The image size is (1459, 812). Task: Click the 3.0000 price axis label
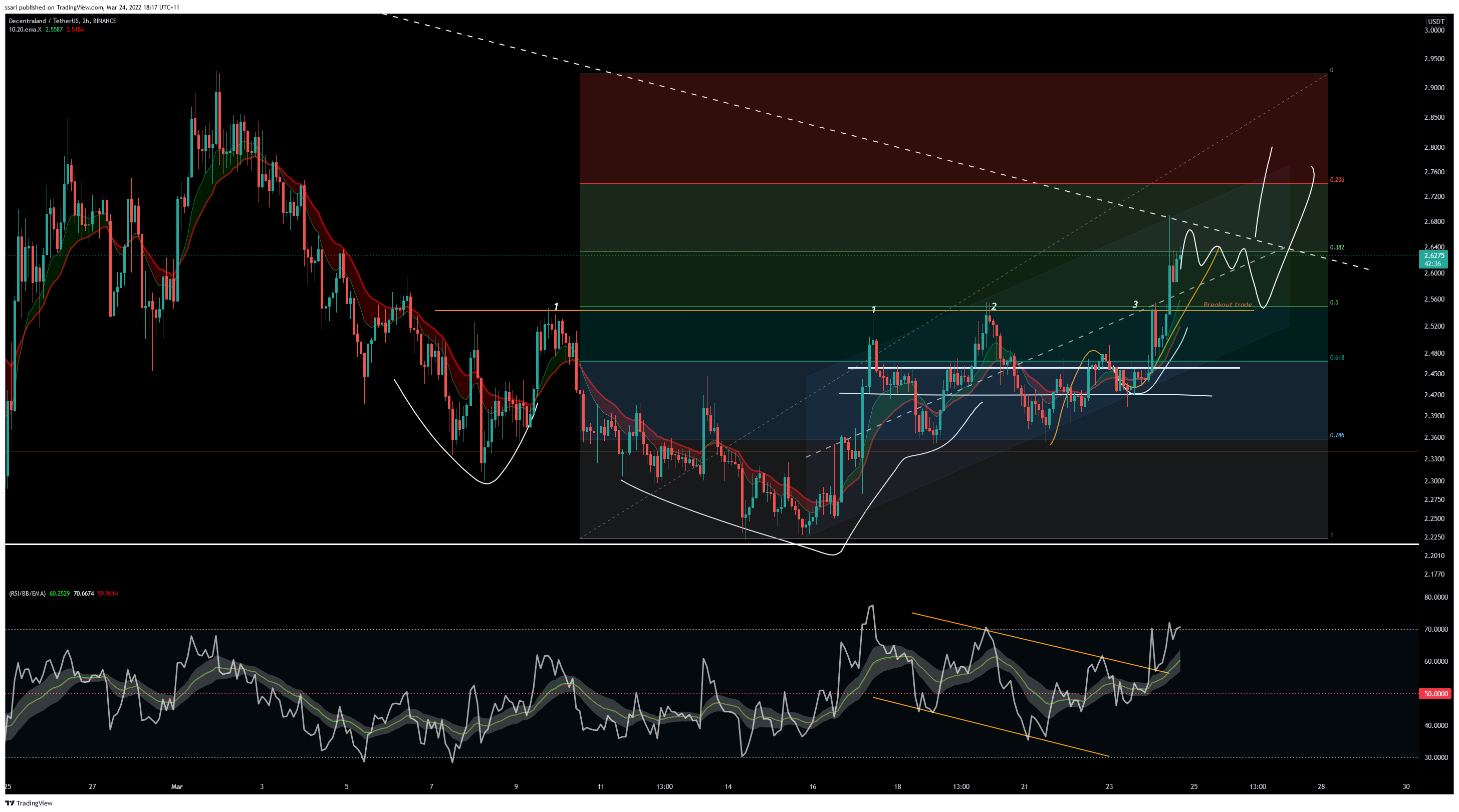pyautogui.click(x=1434, y=30)
